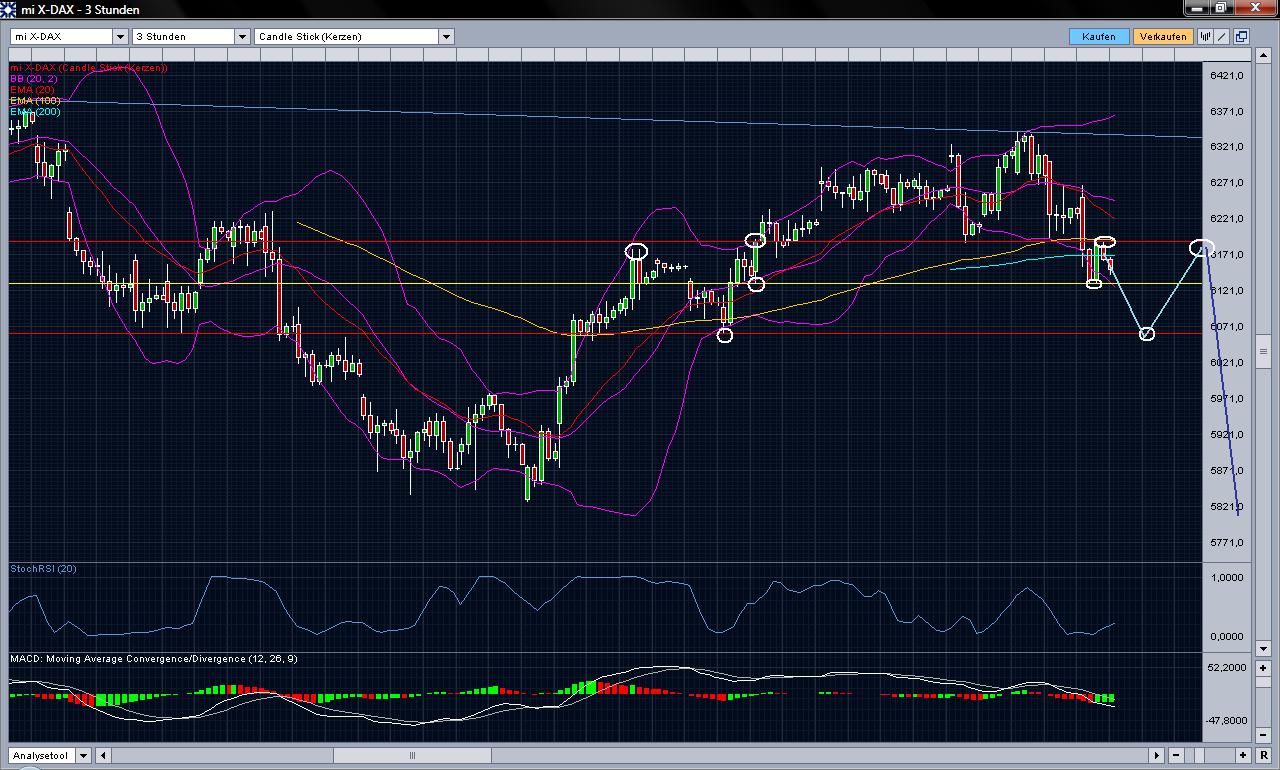Select the trendline drawing tool icon

[1222, 36]
